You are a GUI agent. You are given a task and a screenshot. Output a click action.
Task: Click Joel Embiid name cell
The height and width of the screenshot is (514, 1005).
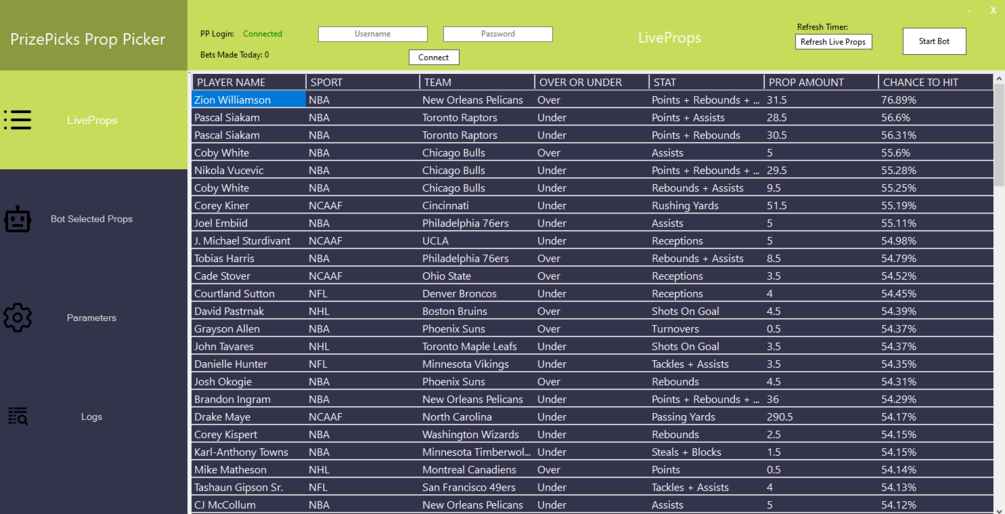tap(249, 223)
